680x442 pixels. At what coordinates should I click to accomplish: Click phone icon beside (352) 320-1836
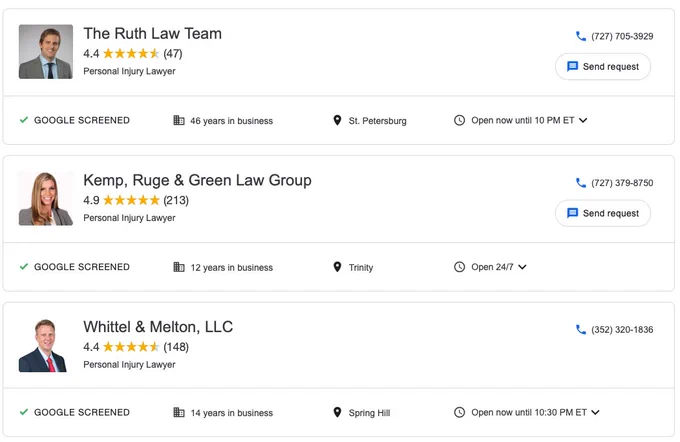[581, 329]
